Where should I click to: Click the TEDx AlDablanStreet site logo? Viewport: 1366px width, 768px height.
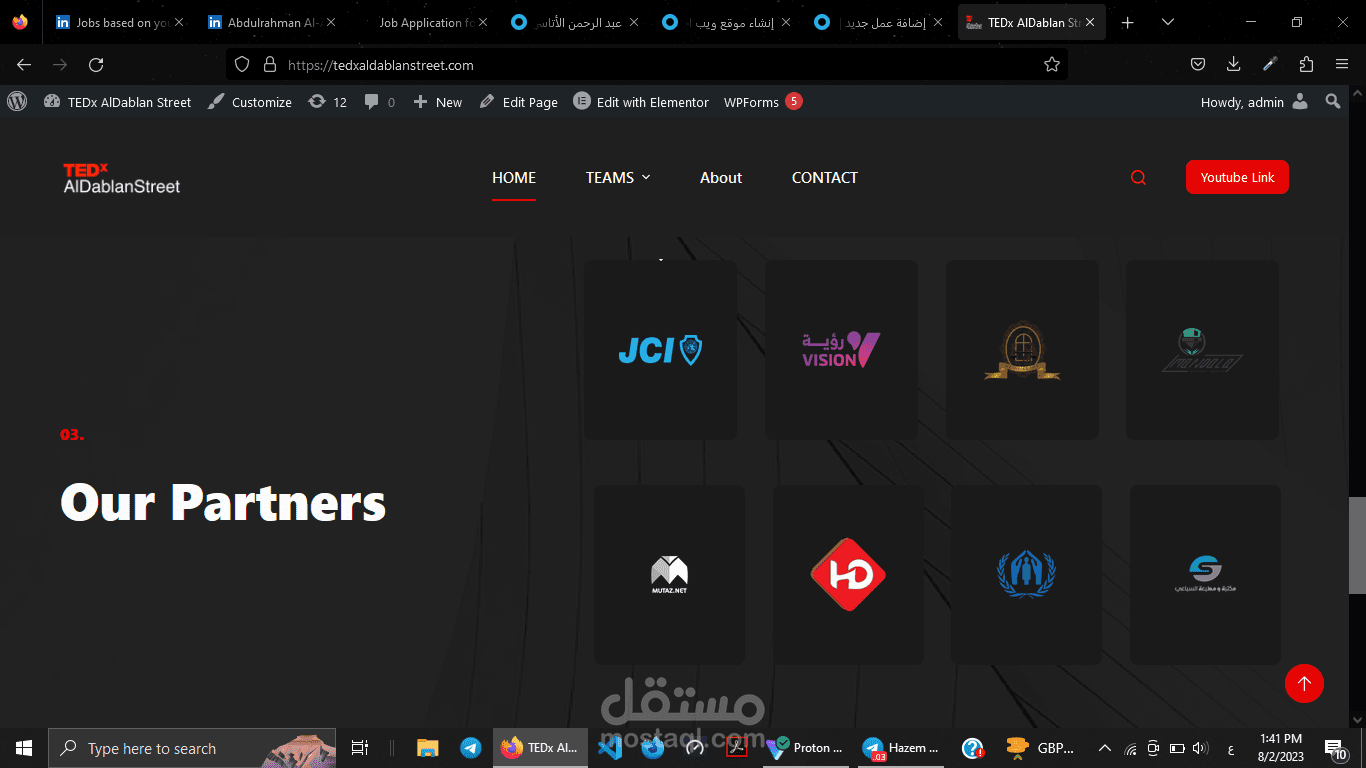(121, 178)
